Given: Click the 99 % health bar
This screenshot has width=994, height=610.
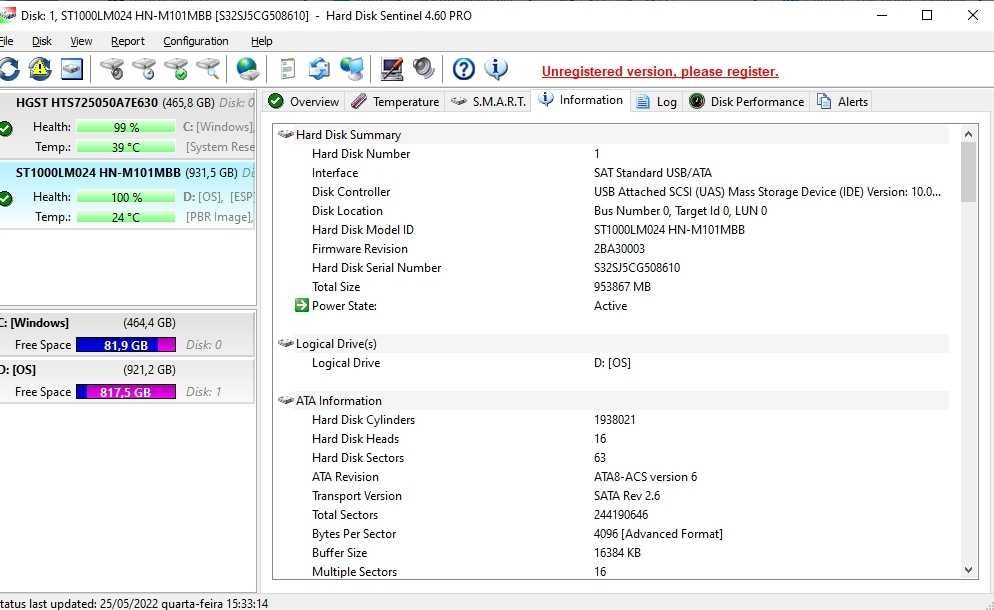Looking at the screenshot, I should (126, 127).
